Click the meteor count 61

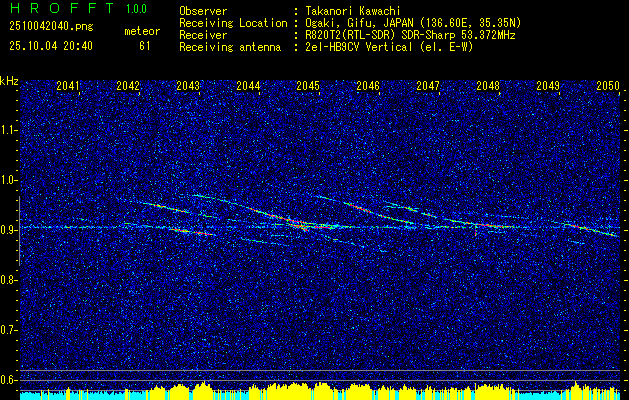(x=144, y=46)
